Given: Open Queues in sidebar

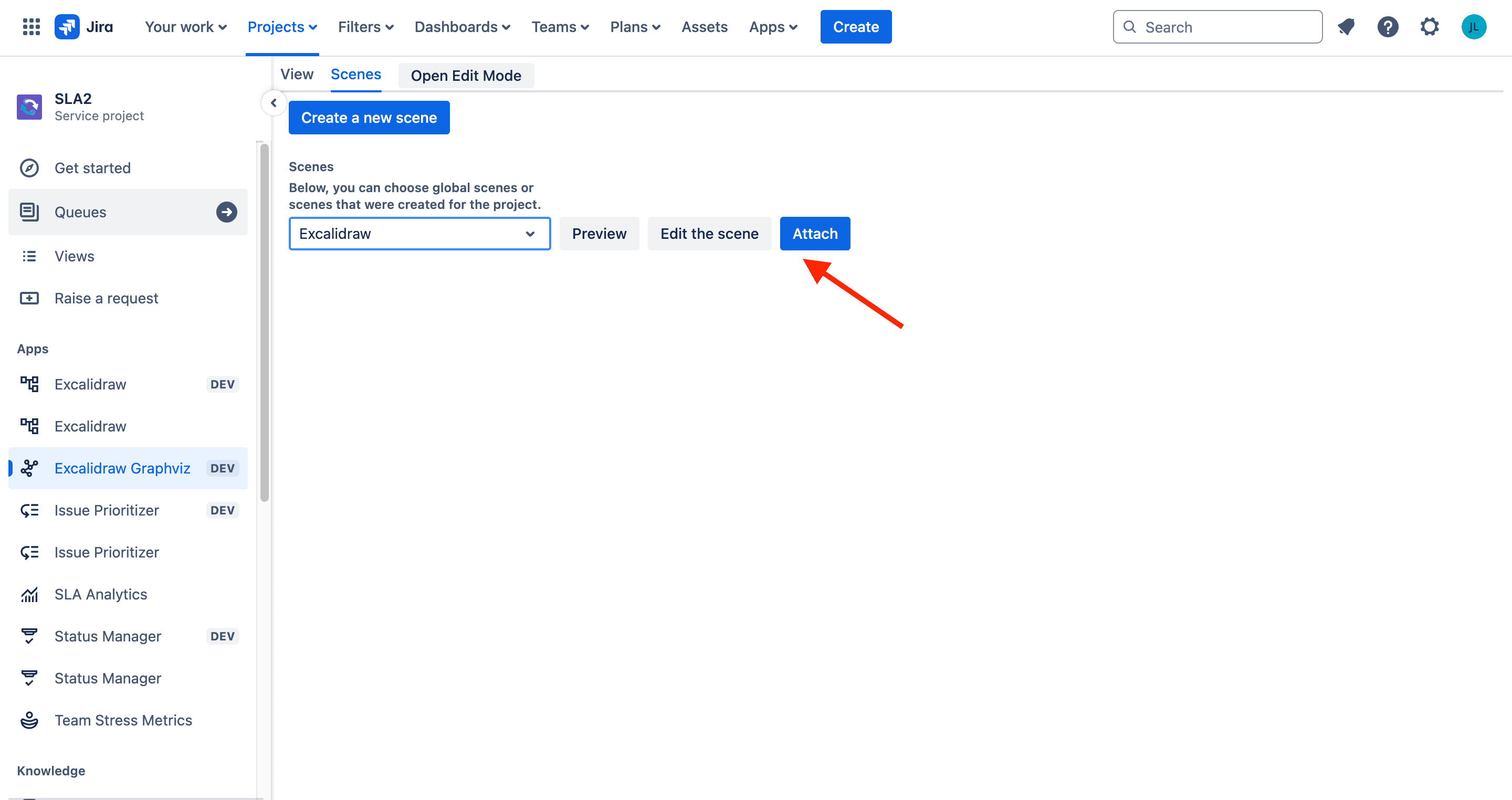Looking at the screenshot, I should pos(128,212).
